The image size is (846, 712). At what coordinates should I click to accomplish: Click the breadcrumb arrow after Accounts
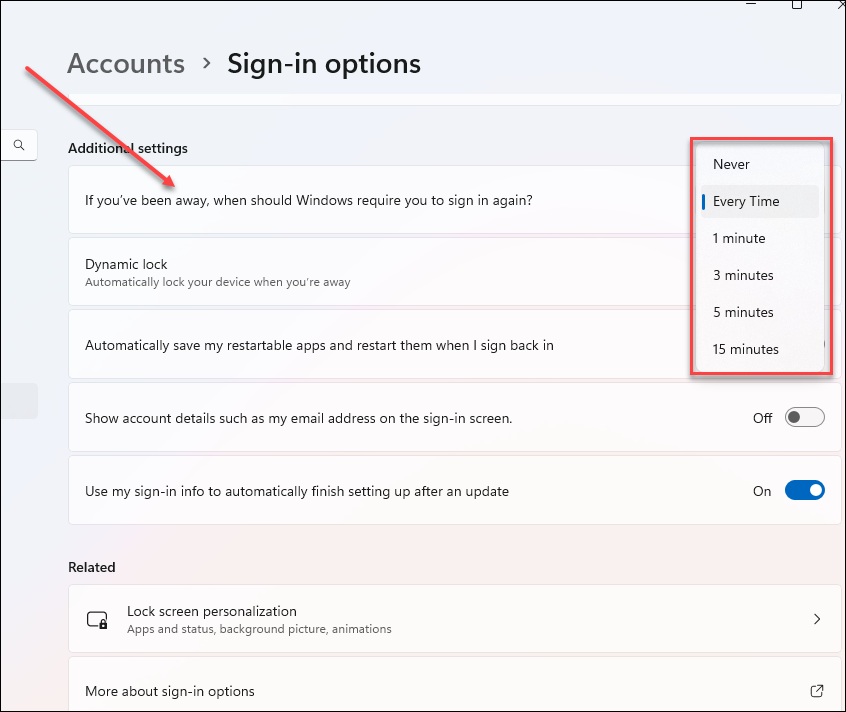click(207, 63)
